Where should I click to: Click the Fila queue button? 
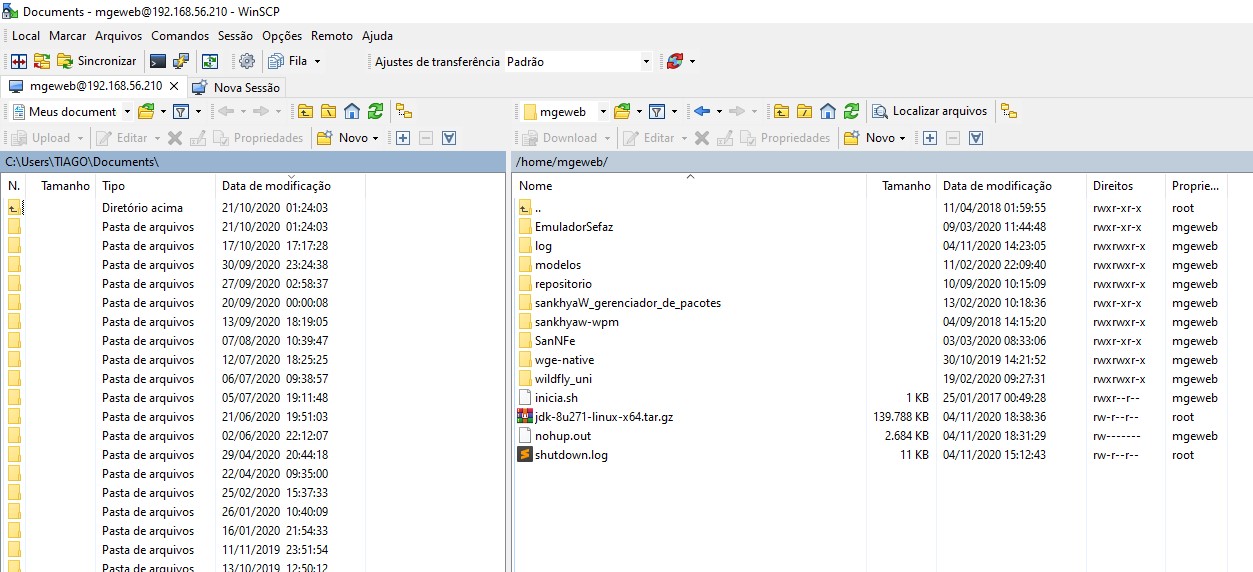pos(288,61)
